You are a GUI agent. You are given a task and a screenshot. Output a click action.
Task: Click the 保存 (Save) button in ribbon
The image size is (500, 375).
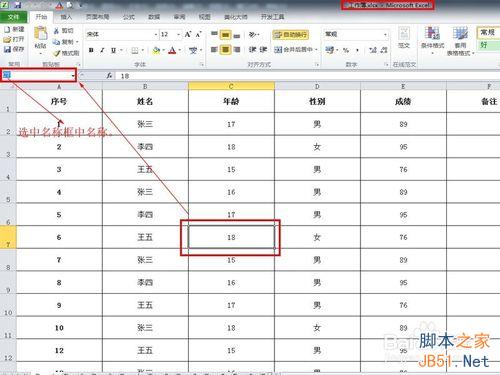point(14,49)
